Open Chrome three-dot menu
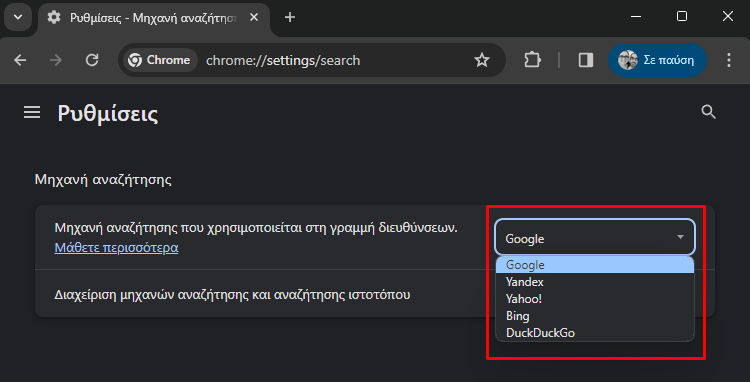 [x=729, y=60]
